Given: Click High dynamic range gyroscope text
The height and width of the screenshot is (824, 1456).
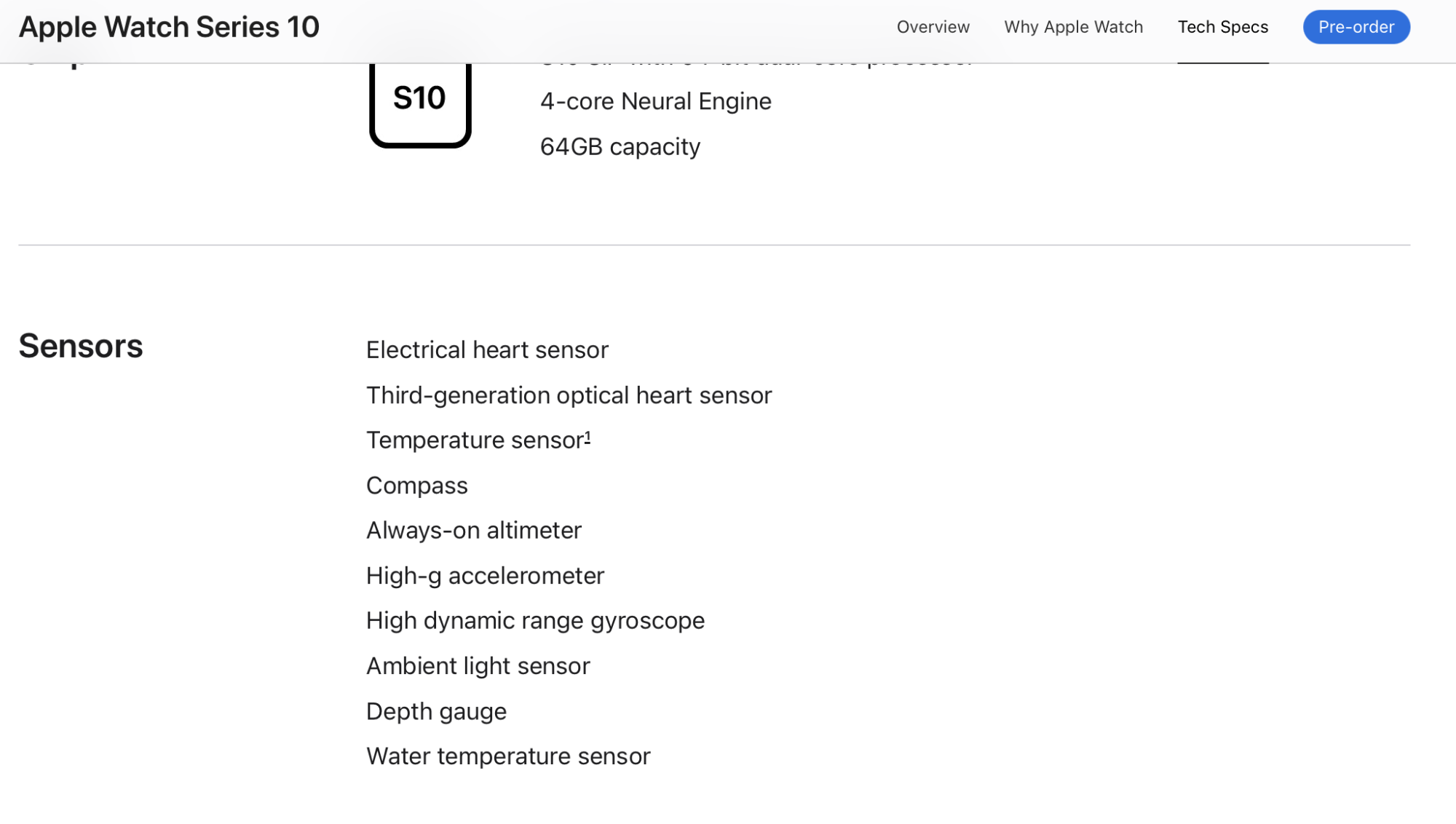Looking at the screenshot, I should pos(535,621).
